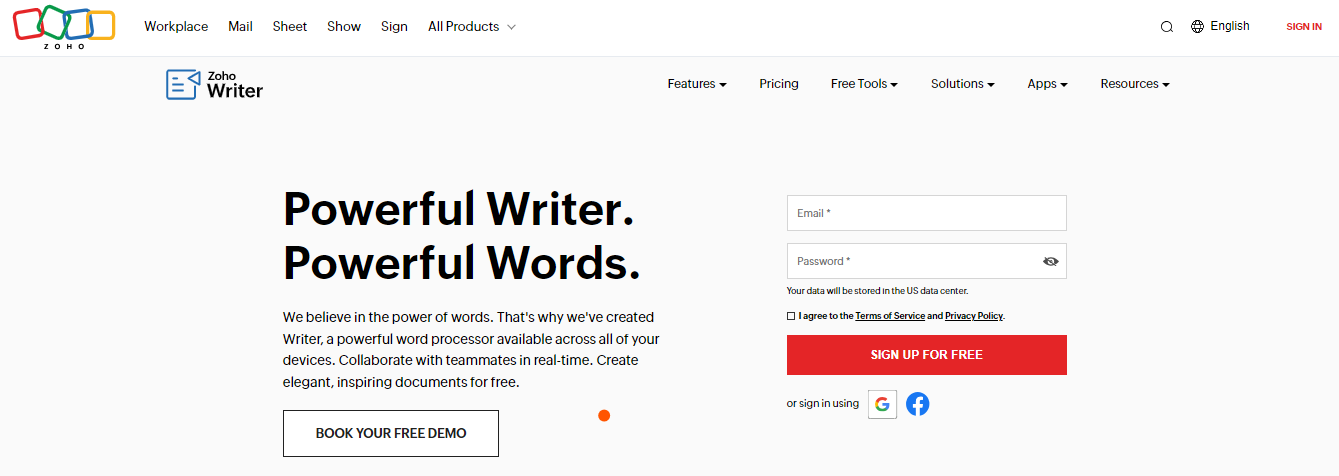The image size is (1339, 476).
Task: Select Workplace in the top bar
Action: (x=176, y=27)
